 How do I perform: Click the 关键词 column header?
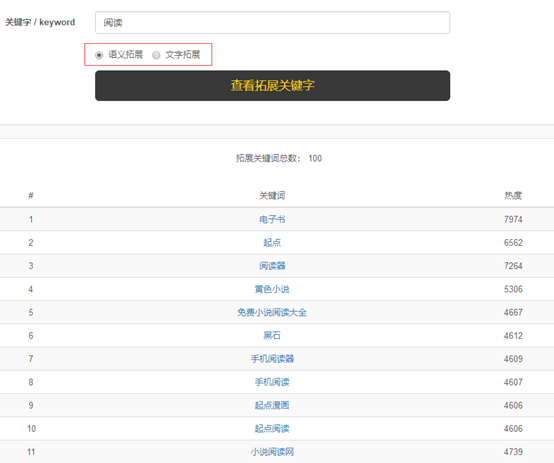coord(272,195)
